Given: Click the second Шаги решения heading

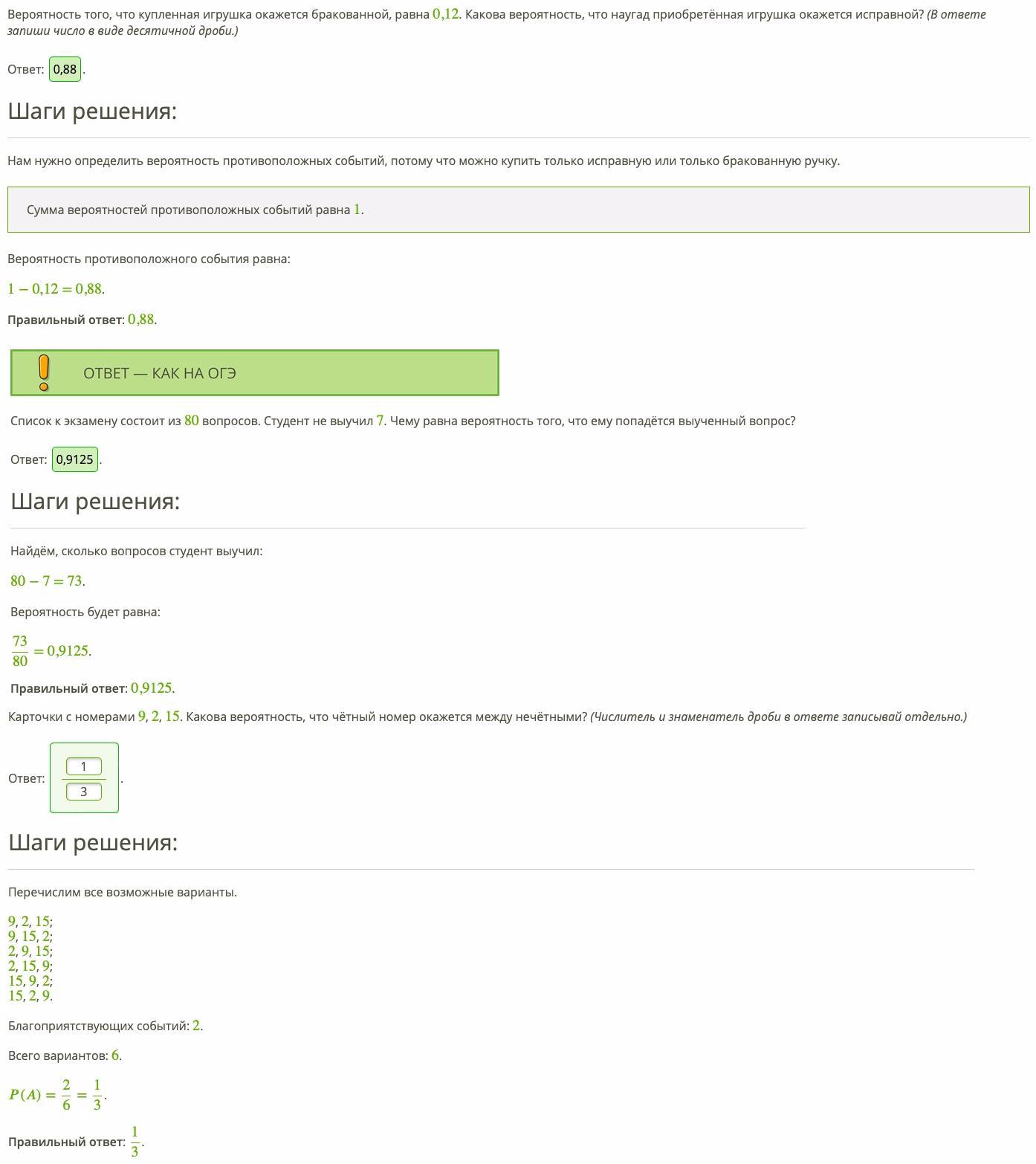Looking at the screenshot, I should pyautogui.click(x=95, y=502).
